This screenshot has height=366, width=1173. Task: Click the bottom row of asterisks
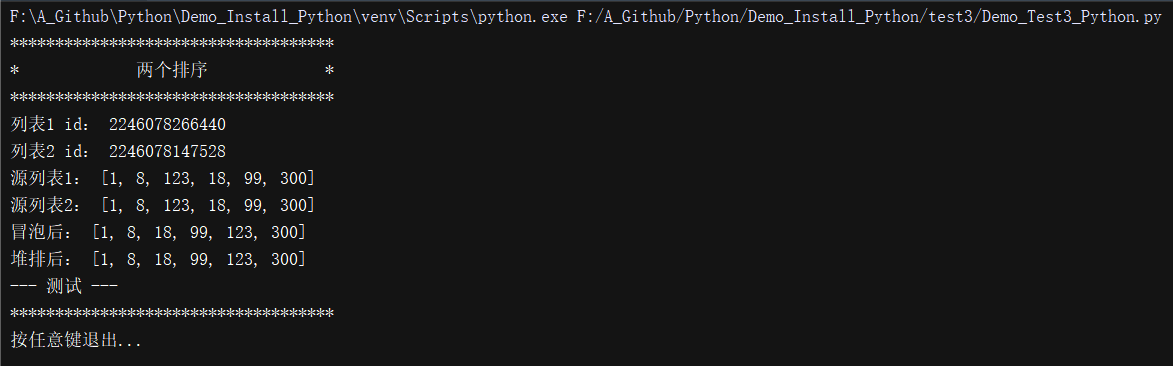pos(172,313)
